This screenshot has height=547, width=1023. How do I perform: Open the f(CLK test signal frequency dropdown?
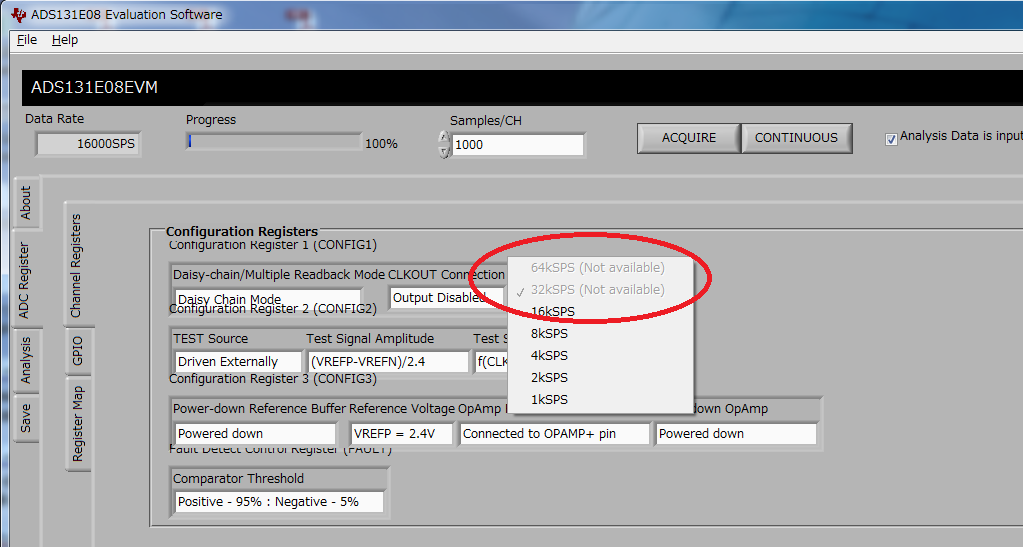click(492, 362)
